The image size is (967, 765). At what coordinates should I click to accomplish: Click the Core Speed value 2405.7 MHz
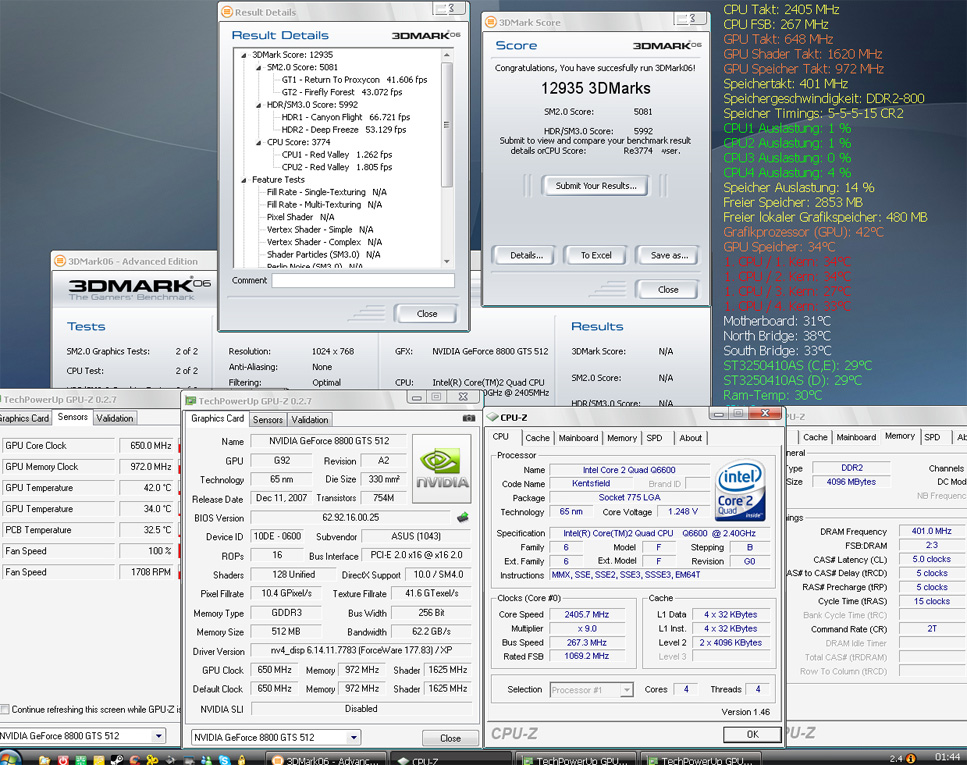(586, 614)
